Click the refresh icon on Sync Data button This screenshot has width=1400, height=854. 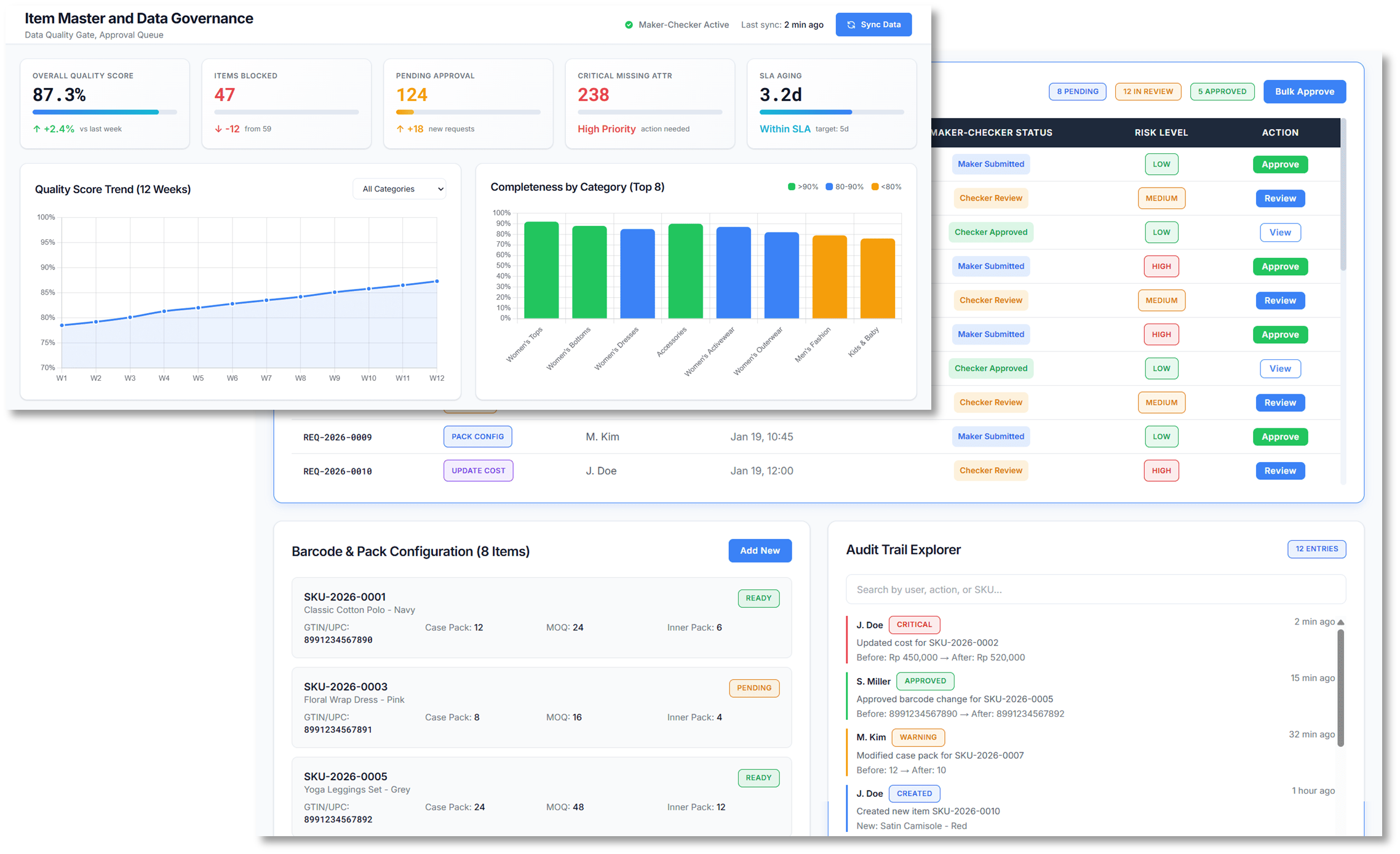coord(851,25)
